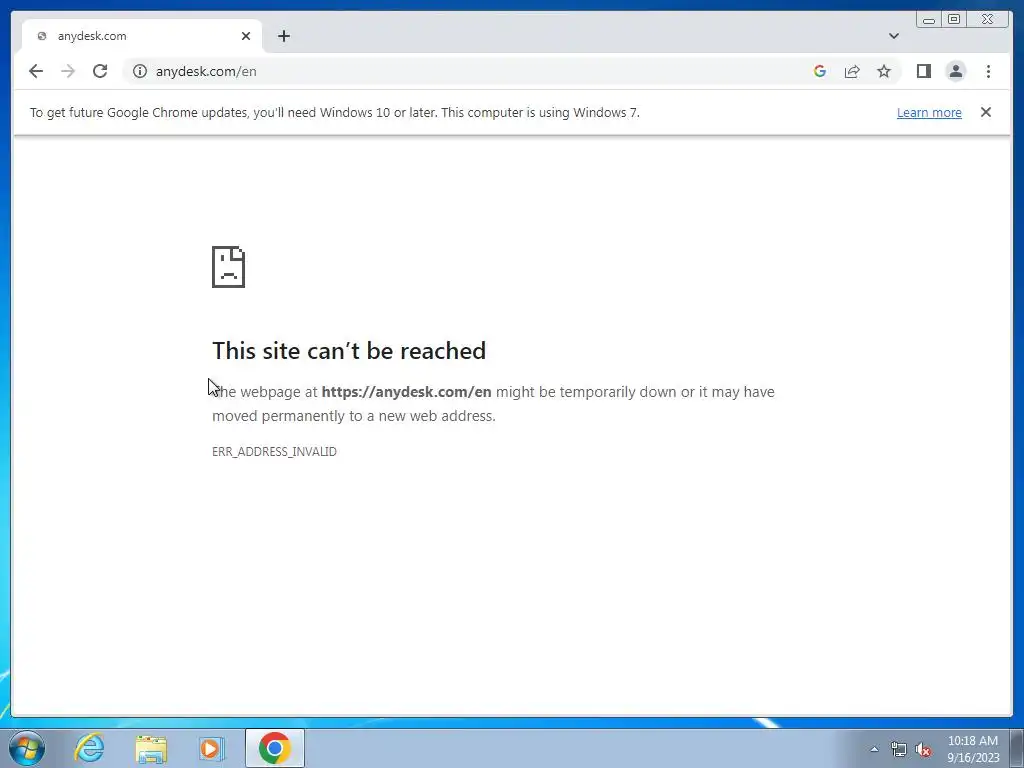Click the sad page error icon
Image resolution: width=1024 pixels, height=768 pixels.
coord(229,266)
